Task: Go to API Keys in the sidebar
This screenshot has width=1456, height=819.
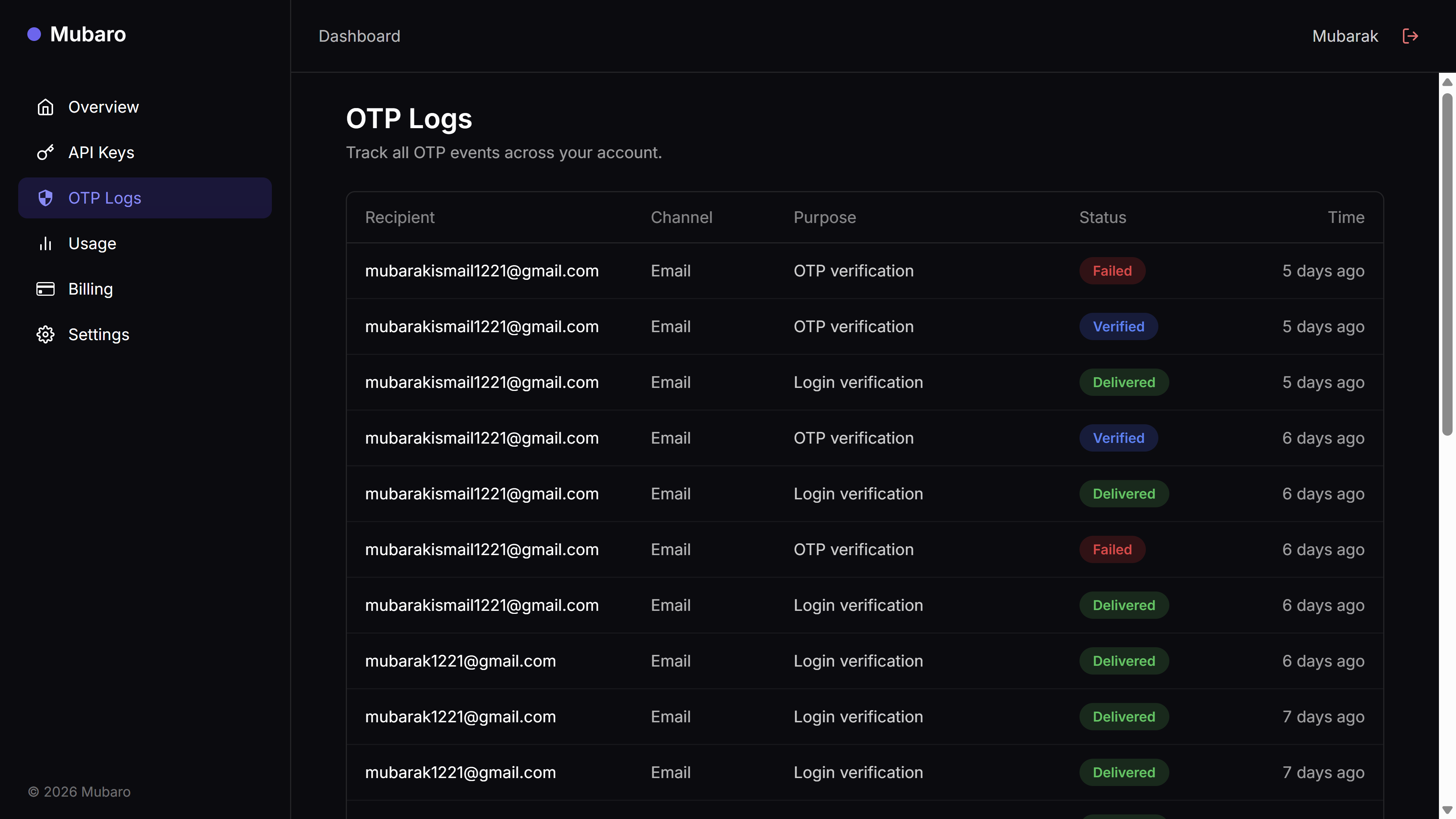Action: 145,152
